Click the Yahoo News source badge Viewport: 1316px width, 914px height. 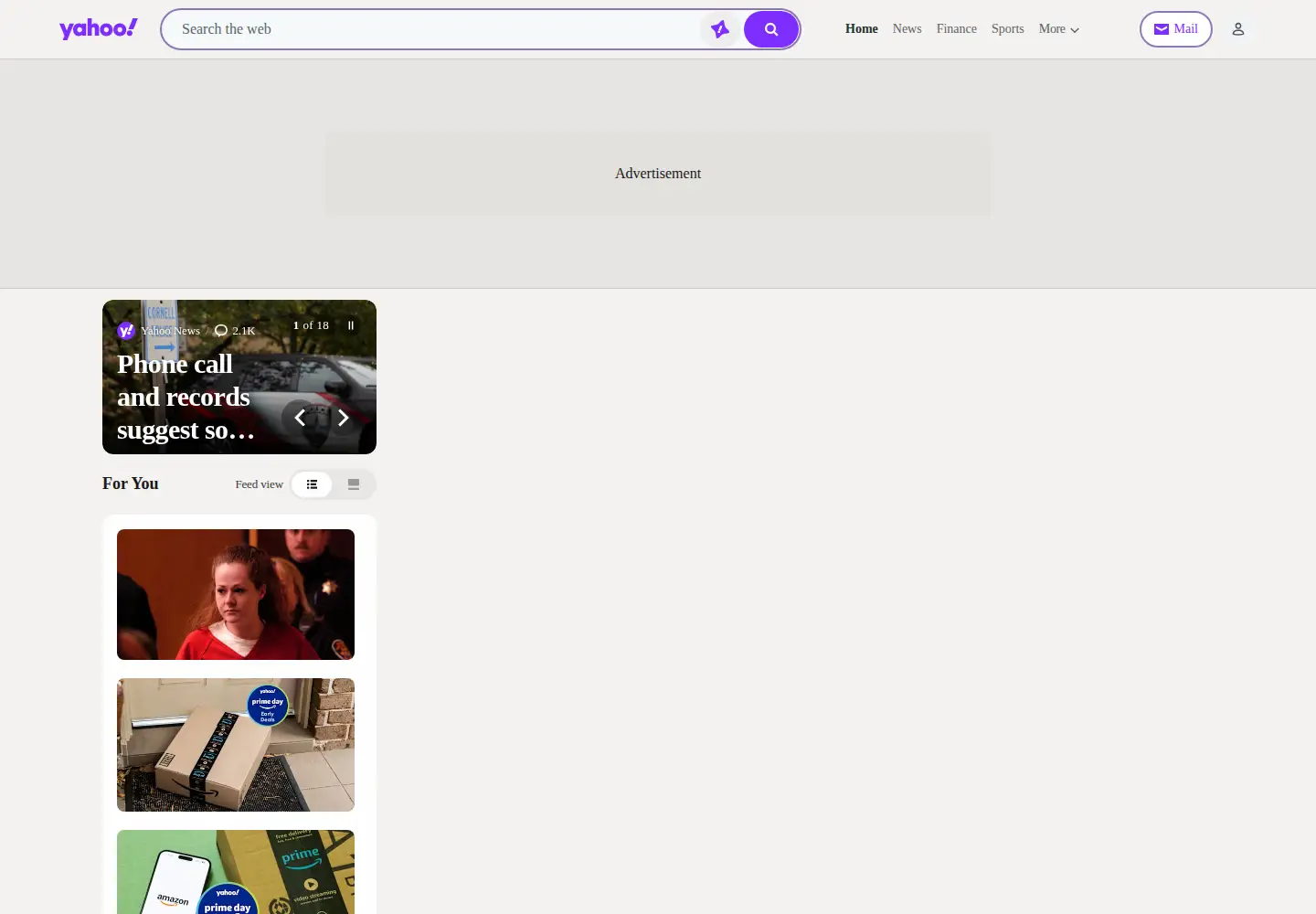pos(159,331)
